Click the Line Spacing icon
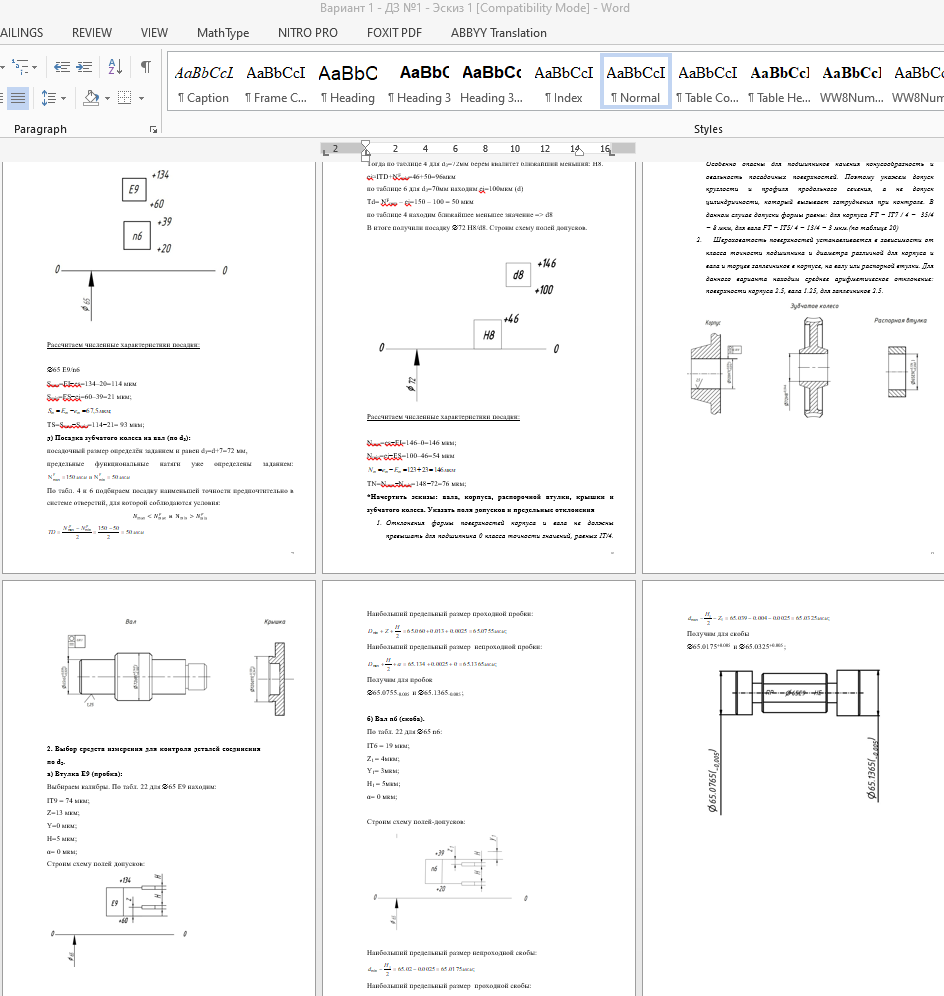The image size is (944, 996). point(49,98)
